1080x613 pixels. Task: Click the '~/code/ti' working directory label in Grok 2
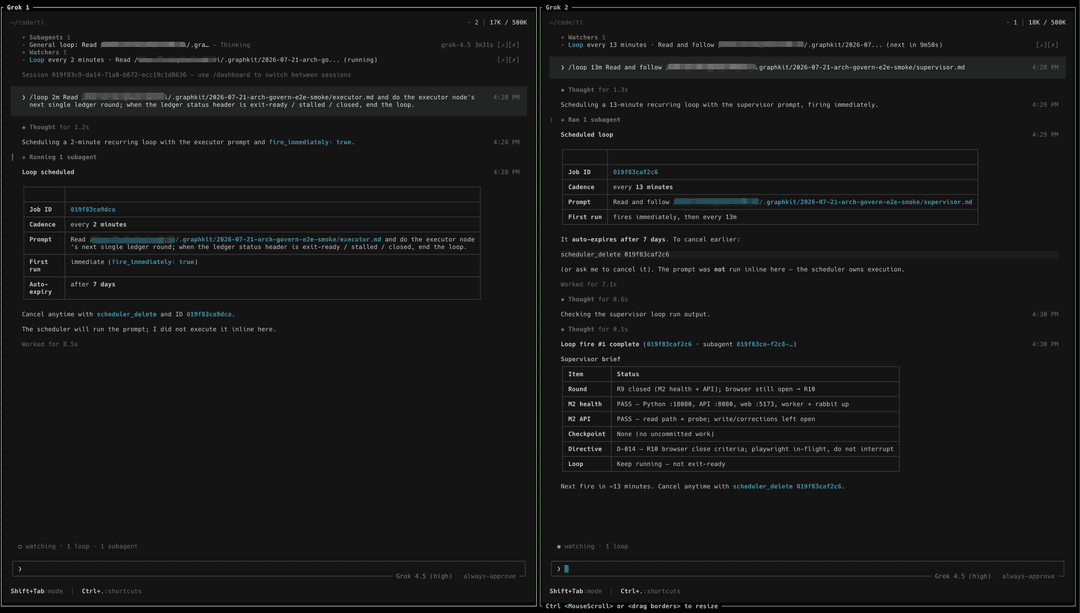point(566,23)
